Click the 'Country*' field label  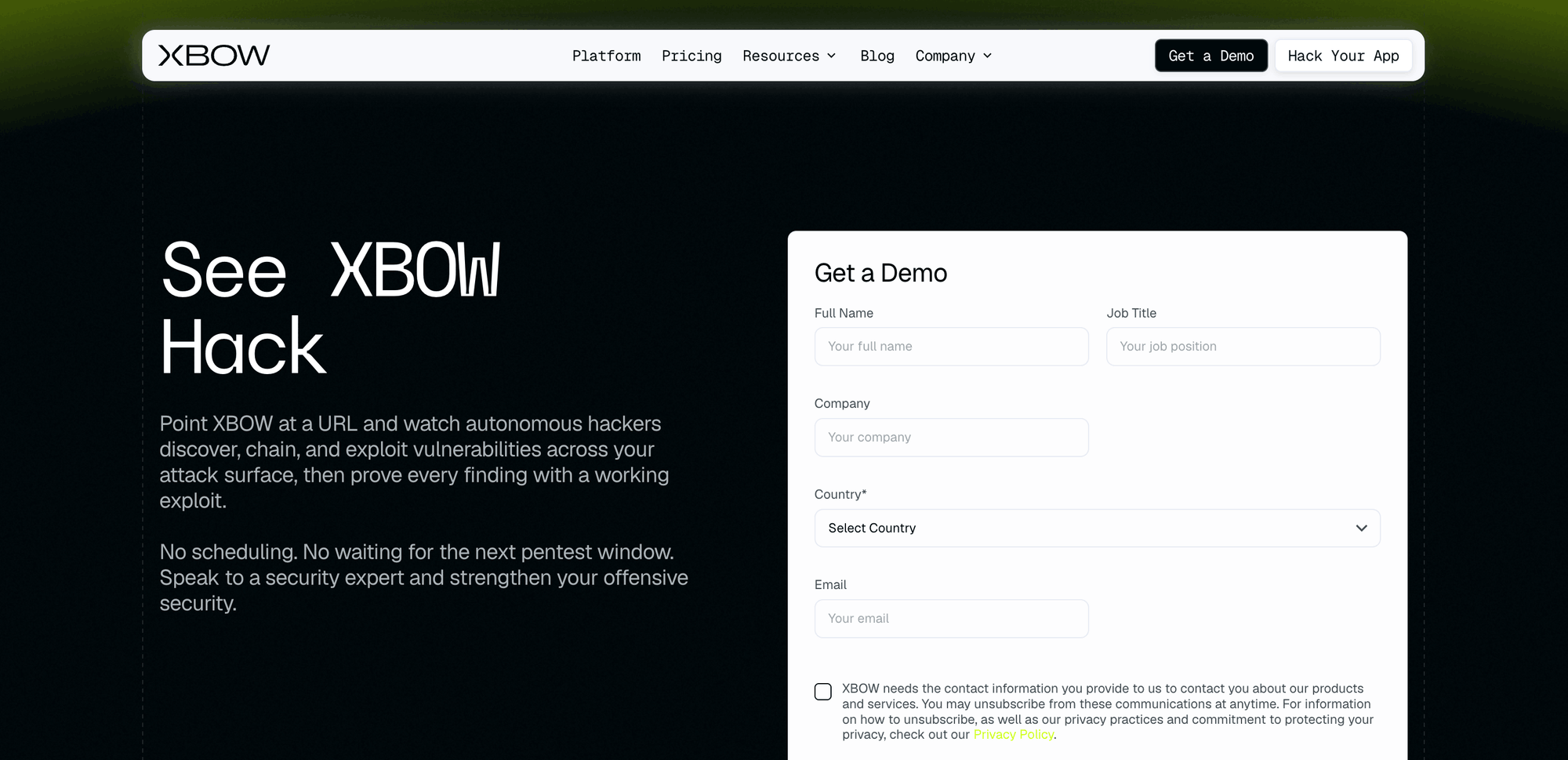click(x=840, y=494)
